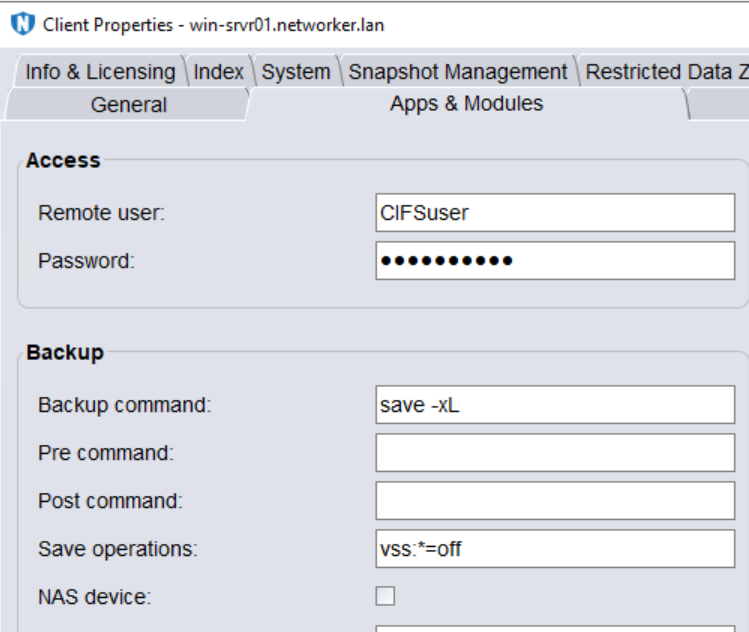Open the Restricted Data Zones tab
Screen dimensions: 749x632
[665, 72]
